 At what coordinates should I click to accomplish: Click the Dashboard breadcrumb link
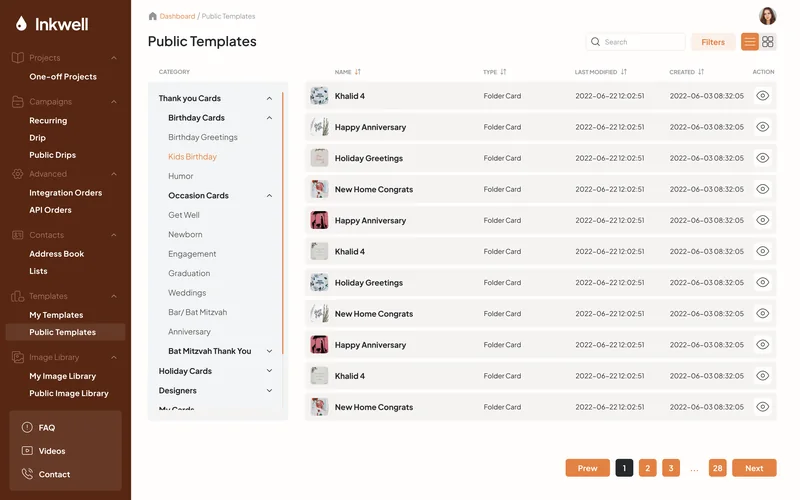pyautogui.click(x=177, y=16)
